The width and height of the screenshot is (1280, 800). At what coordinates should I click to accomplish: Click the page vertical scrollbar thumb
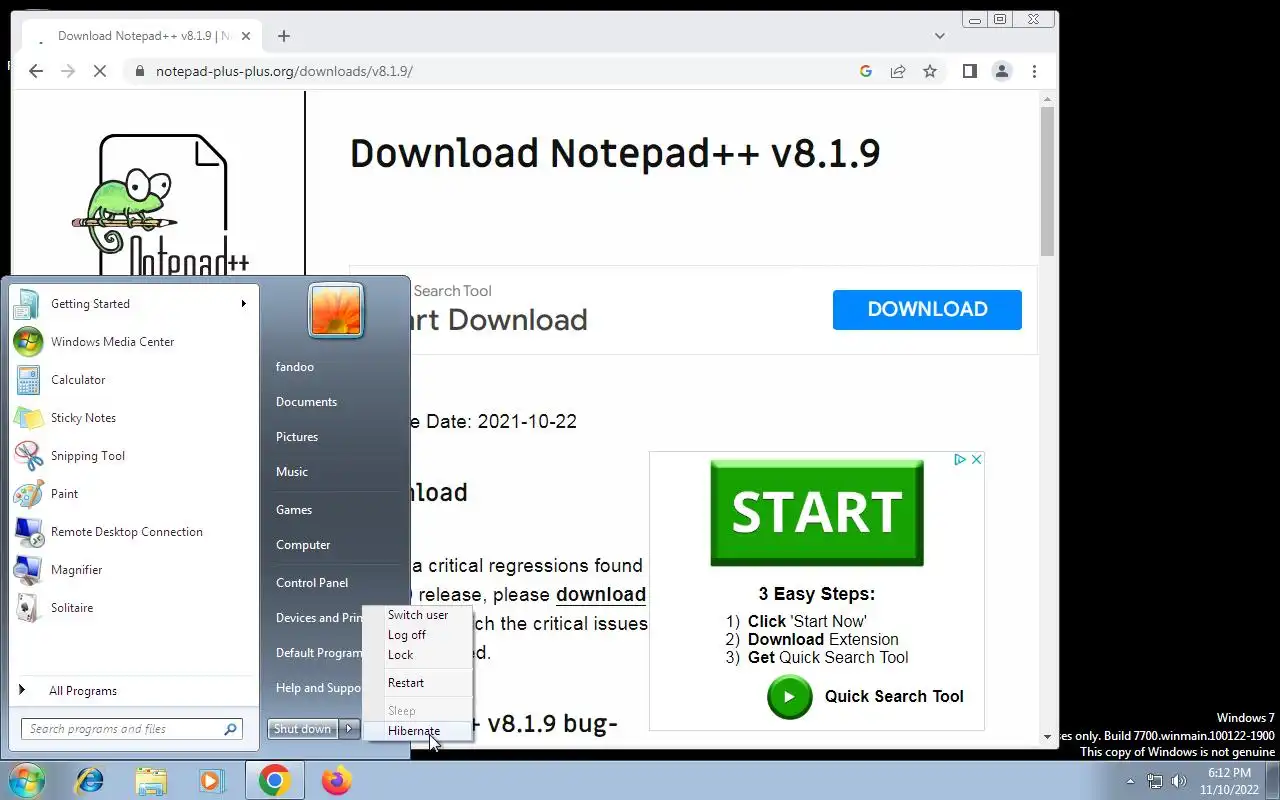[x=1047, y=180]
